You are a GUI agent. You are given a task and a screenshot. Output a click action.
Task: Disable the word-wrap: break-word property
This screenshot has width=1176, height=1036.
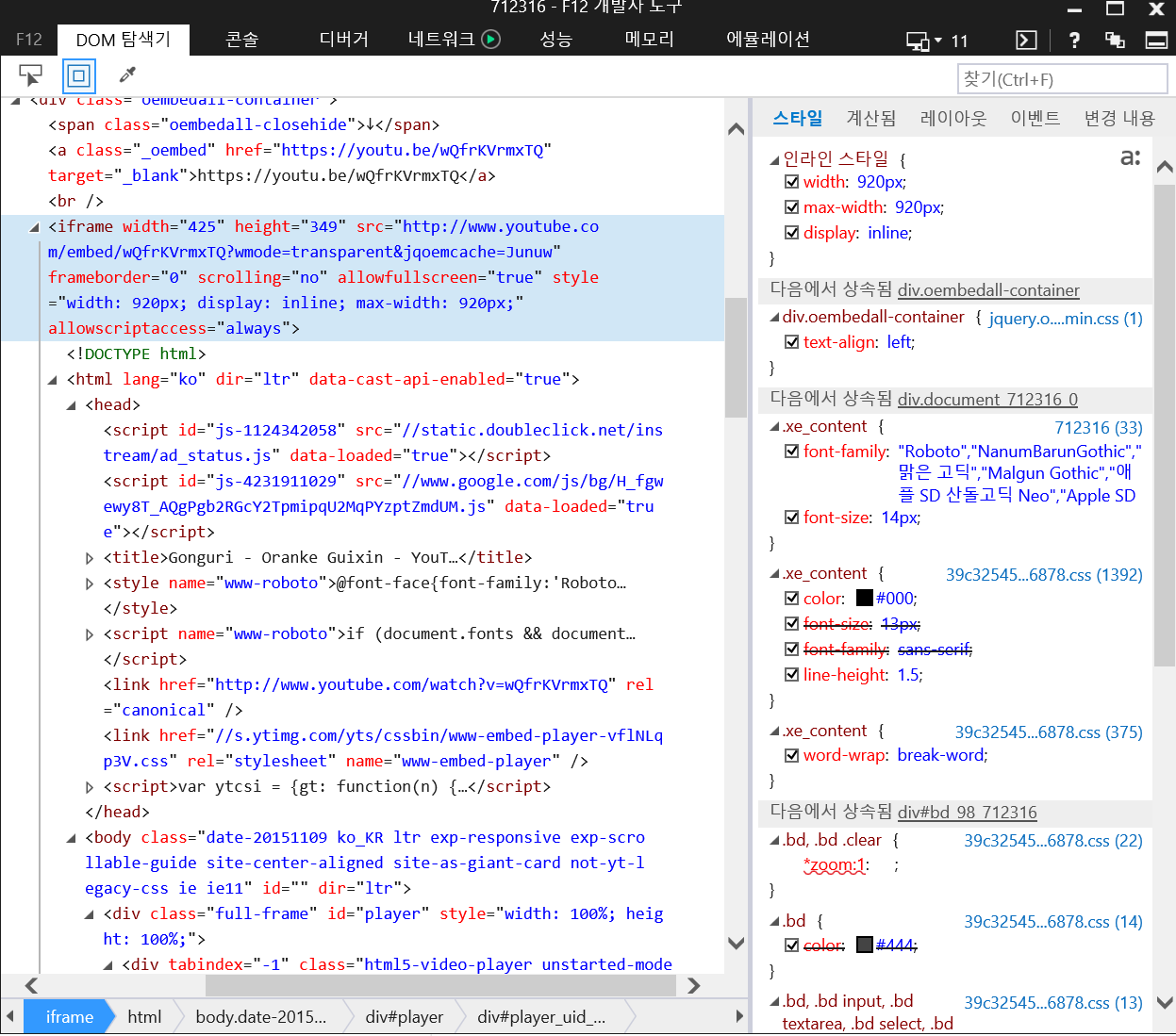(792, 755)
